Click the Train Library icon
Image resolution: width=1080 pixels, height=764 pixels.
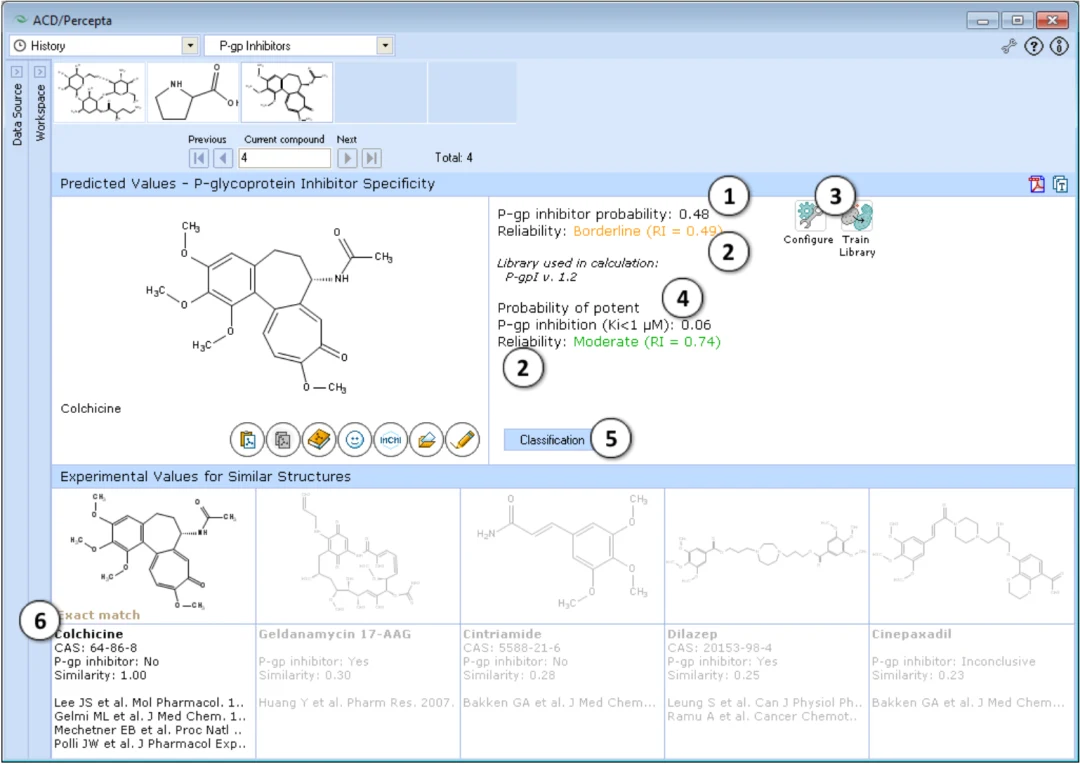(x=857, y=229)
